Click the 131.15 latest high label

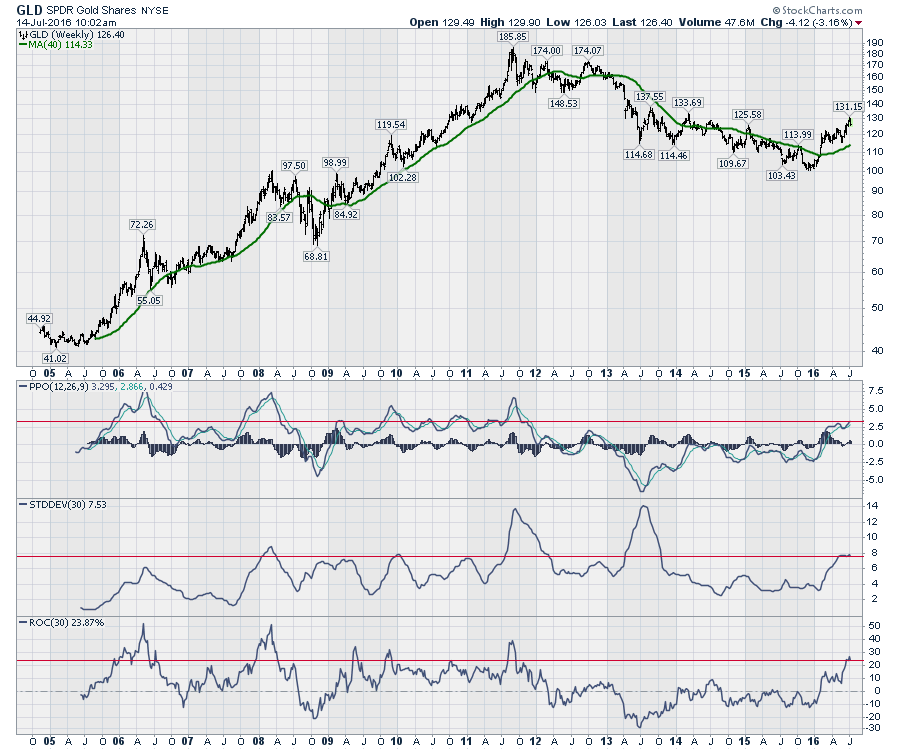848,107
